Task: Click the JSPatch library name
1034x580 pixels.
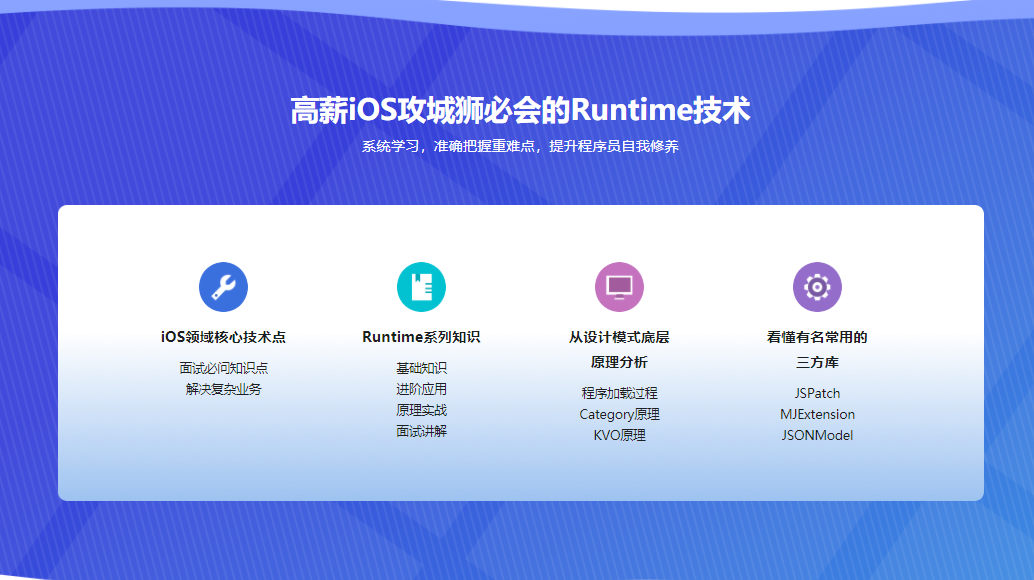Action: [817, 393]
